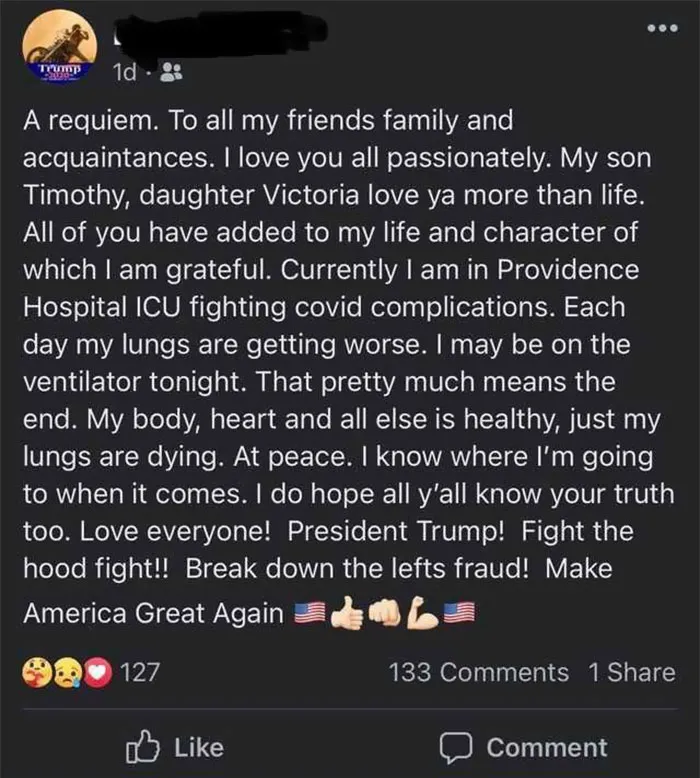The height and width of the screenshot is (778, 700).
Task: Click the 1d post timestamp
Action: 125,73
